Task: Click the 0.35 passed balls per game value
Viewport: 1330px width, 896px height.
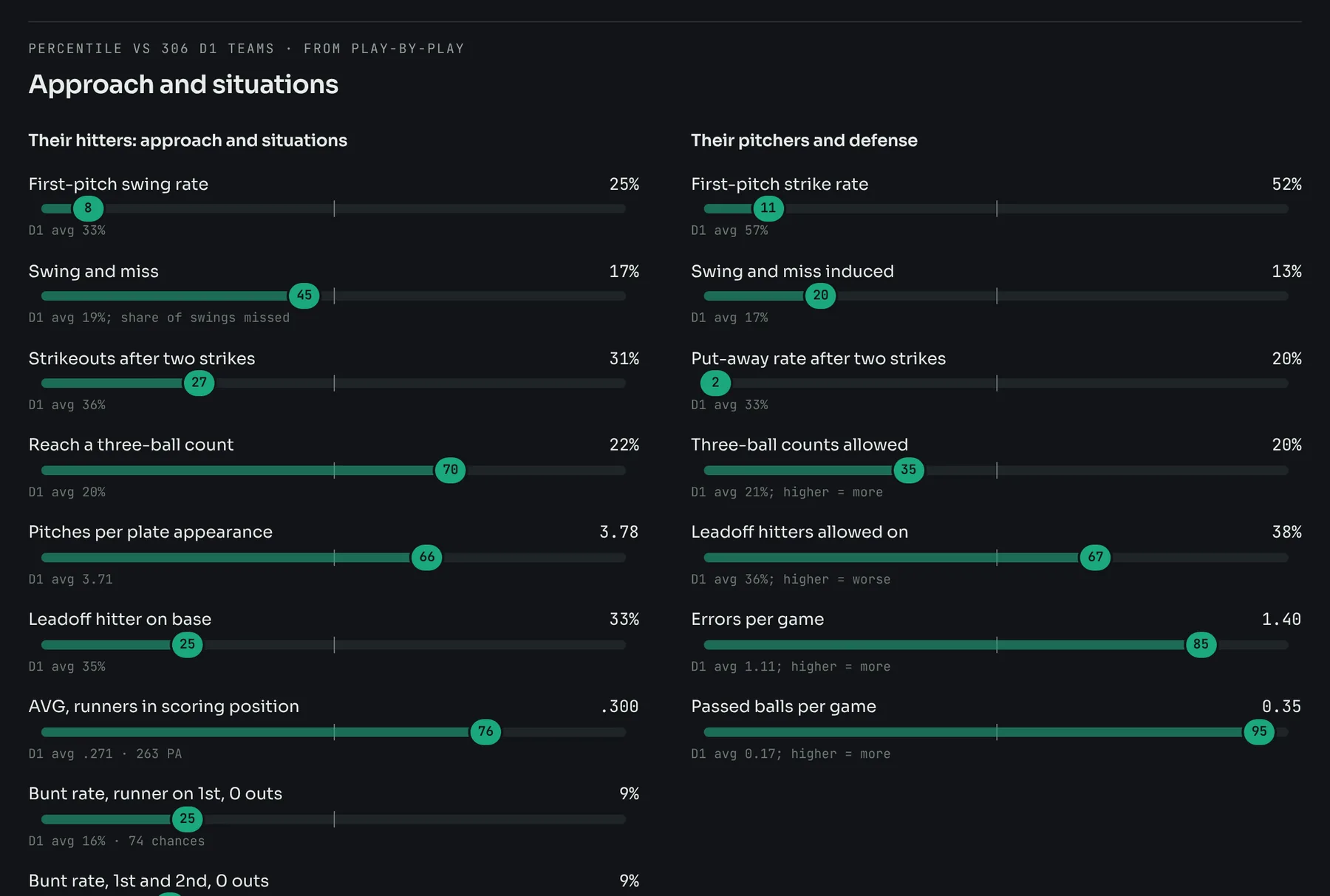Action: [1281, 706]
